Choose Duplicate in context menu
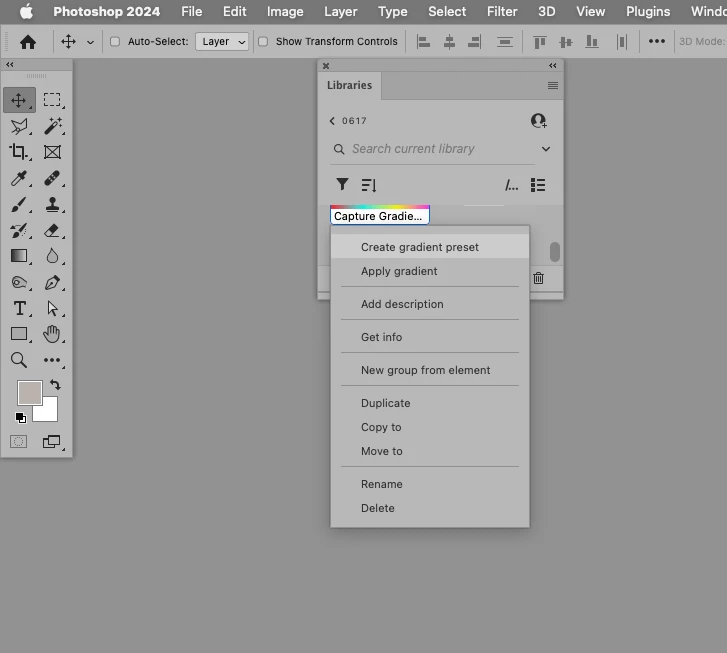The image size is (727, 653). (430, 403)
